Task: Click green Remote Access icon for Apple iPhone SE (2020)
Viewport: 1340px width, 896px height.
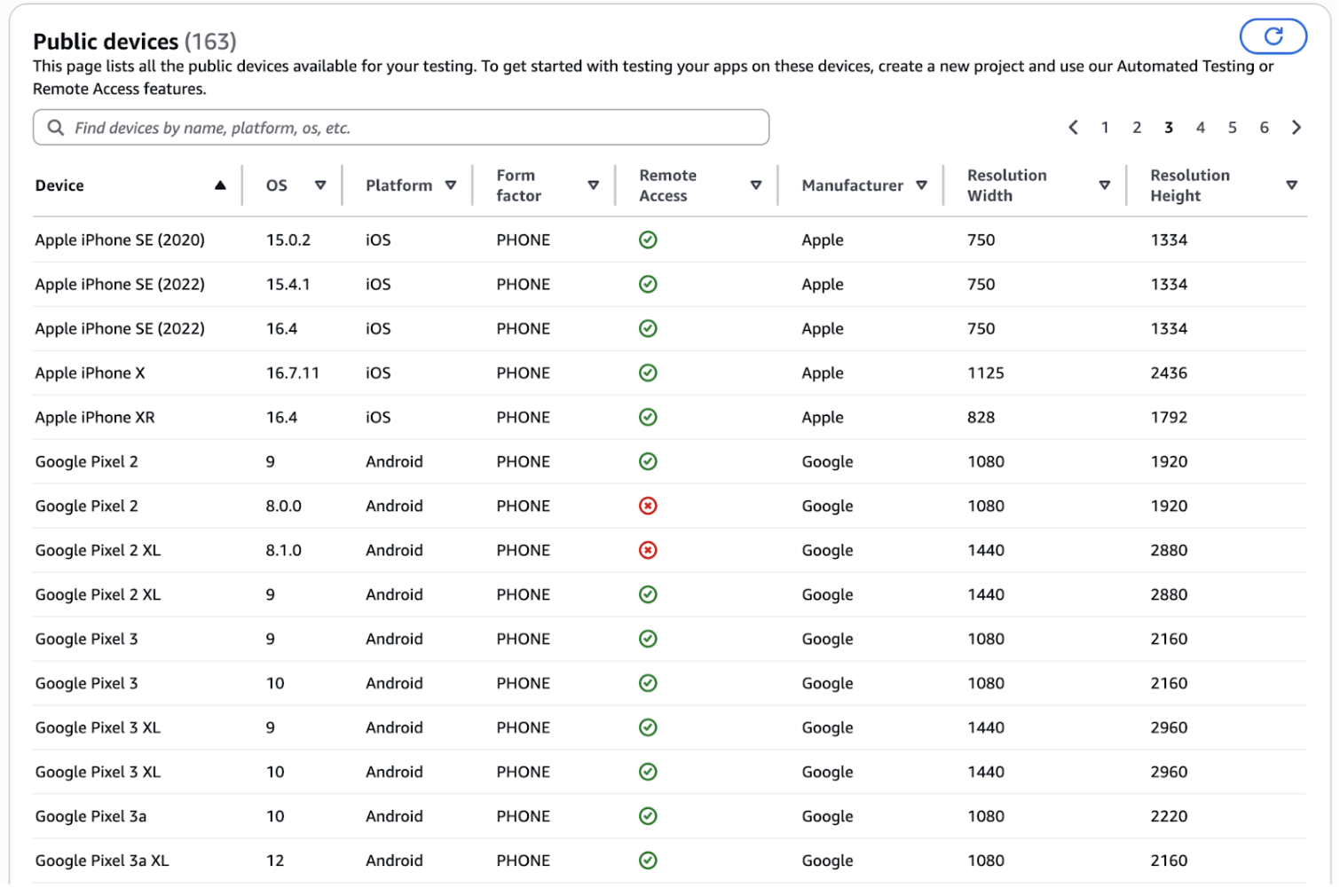Action: (x=648, y=240)
